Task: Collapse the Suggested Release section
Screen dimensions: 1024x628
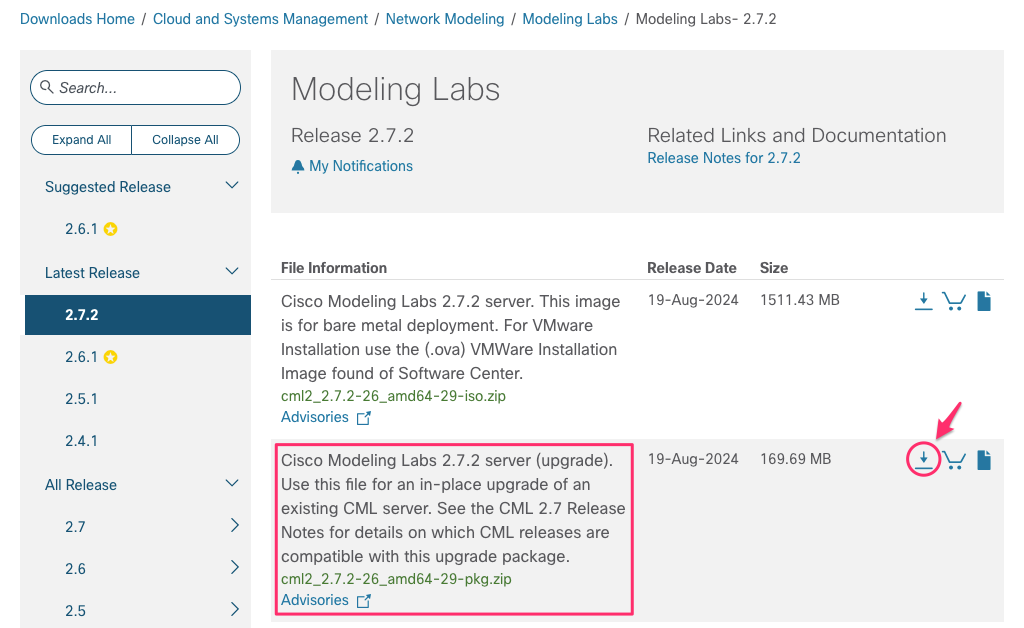Action: (232, 186)
